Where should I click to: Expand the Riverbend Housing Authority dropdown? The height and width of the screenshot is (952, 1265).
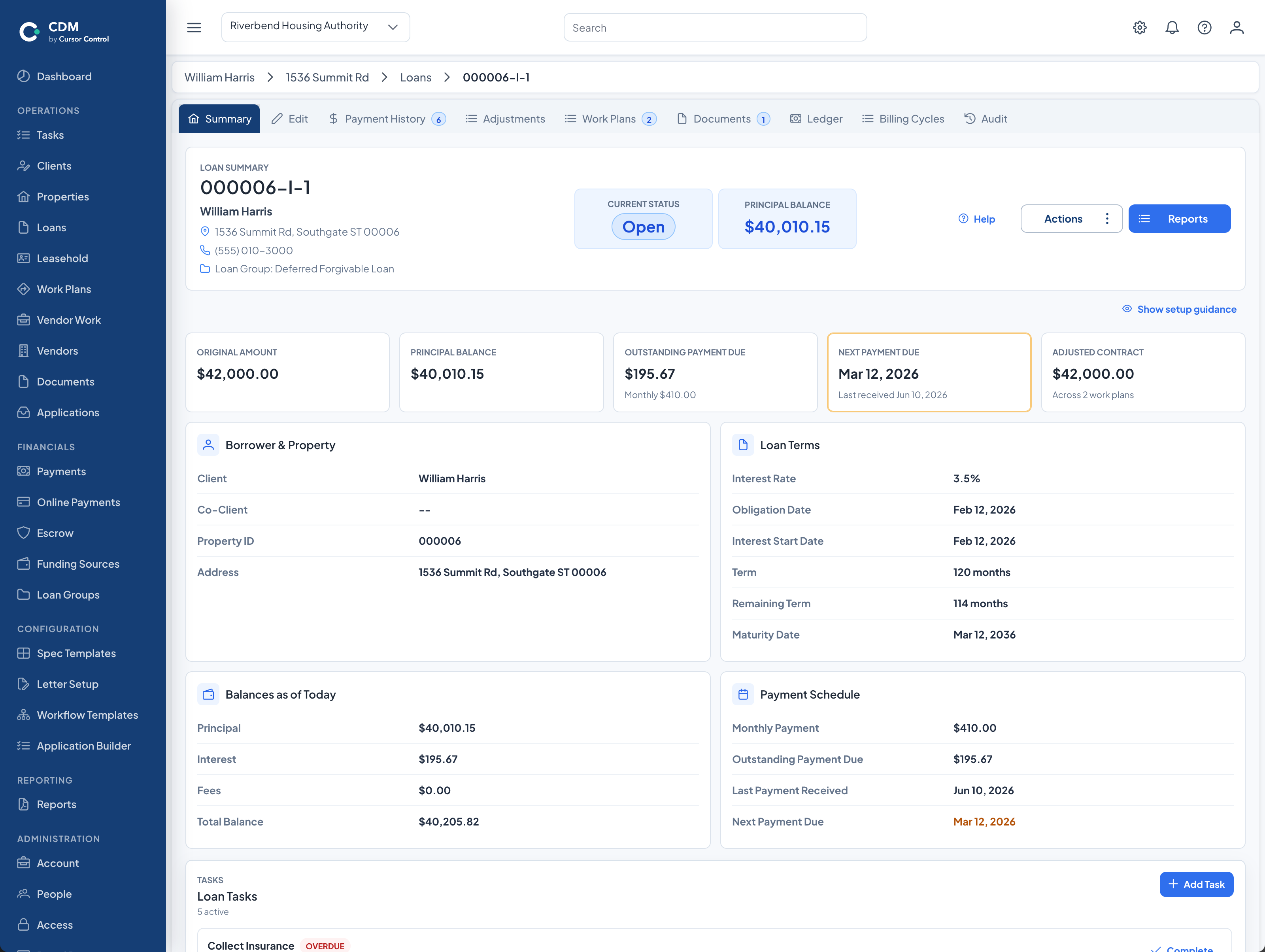click(315, 27)
